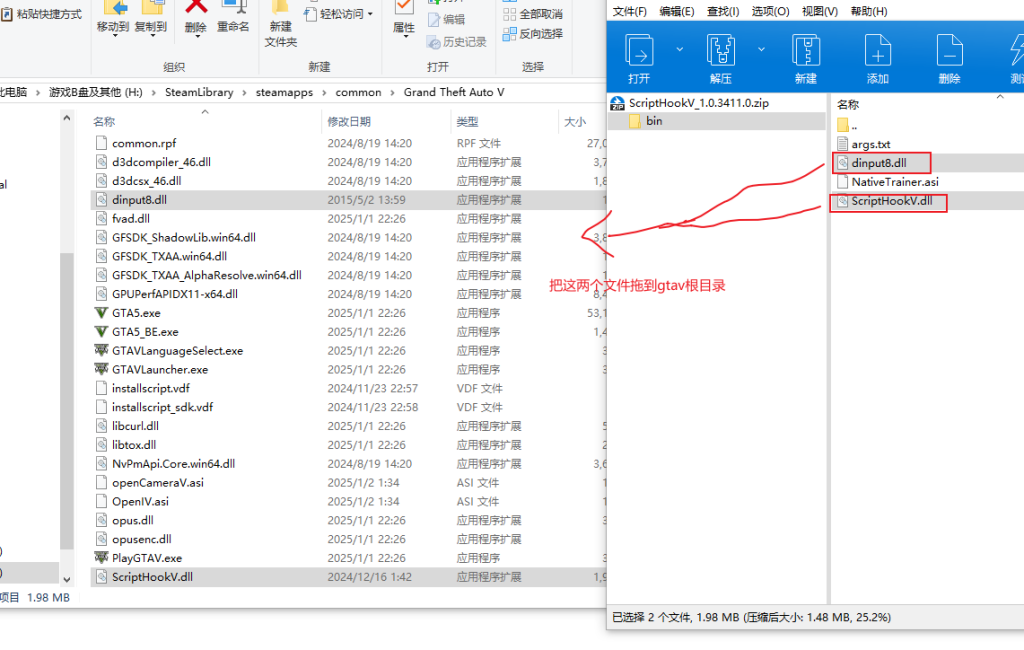Screen dimensions: 1024x650
Task: Expand chevron after SteamLibrary breadcrumb
Action: [x=244, y=93]
